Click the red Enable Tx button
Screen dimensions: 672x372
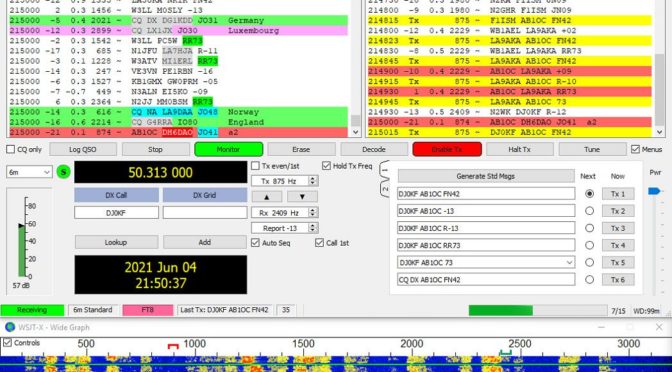click(x=447, y=150)
